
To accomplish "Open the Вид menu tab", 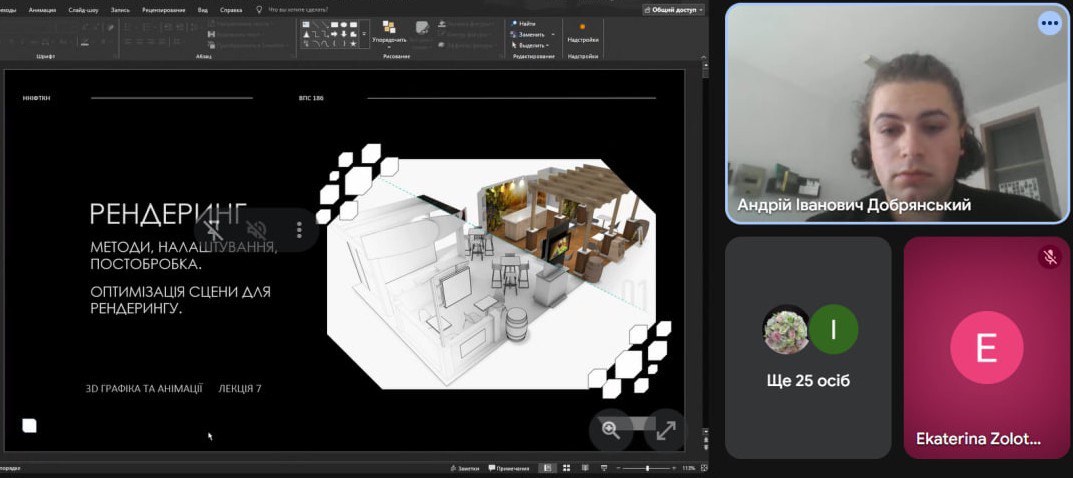I will [203, 9].
